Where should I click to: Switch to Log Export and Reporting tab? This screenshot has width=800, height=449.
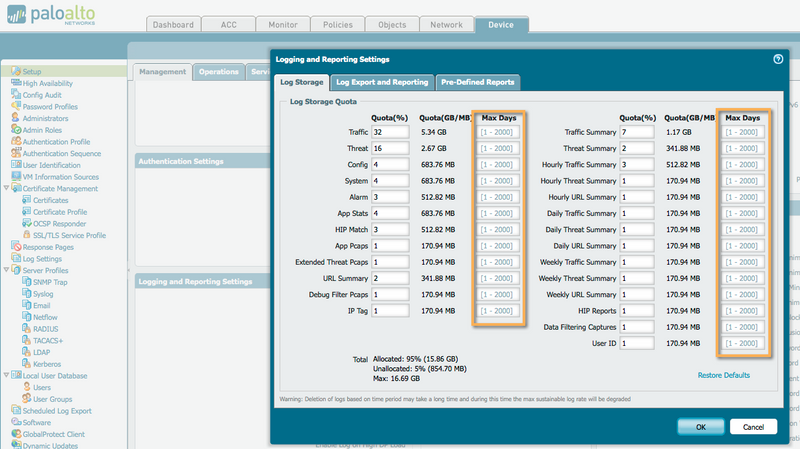[x=382, y=82]
